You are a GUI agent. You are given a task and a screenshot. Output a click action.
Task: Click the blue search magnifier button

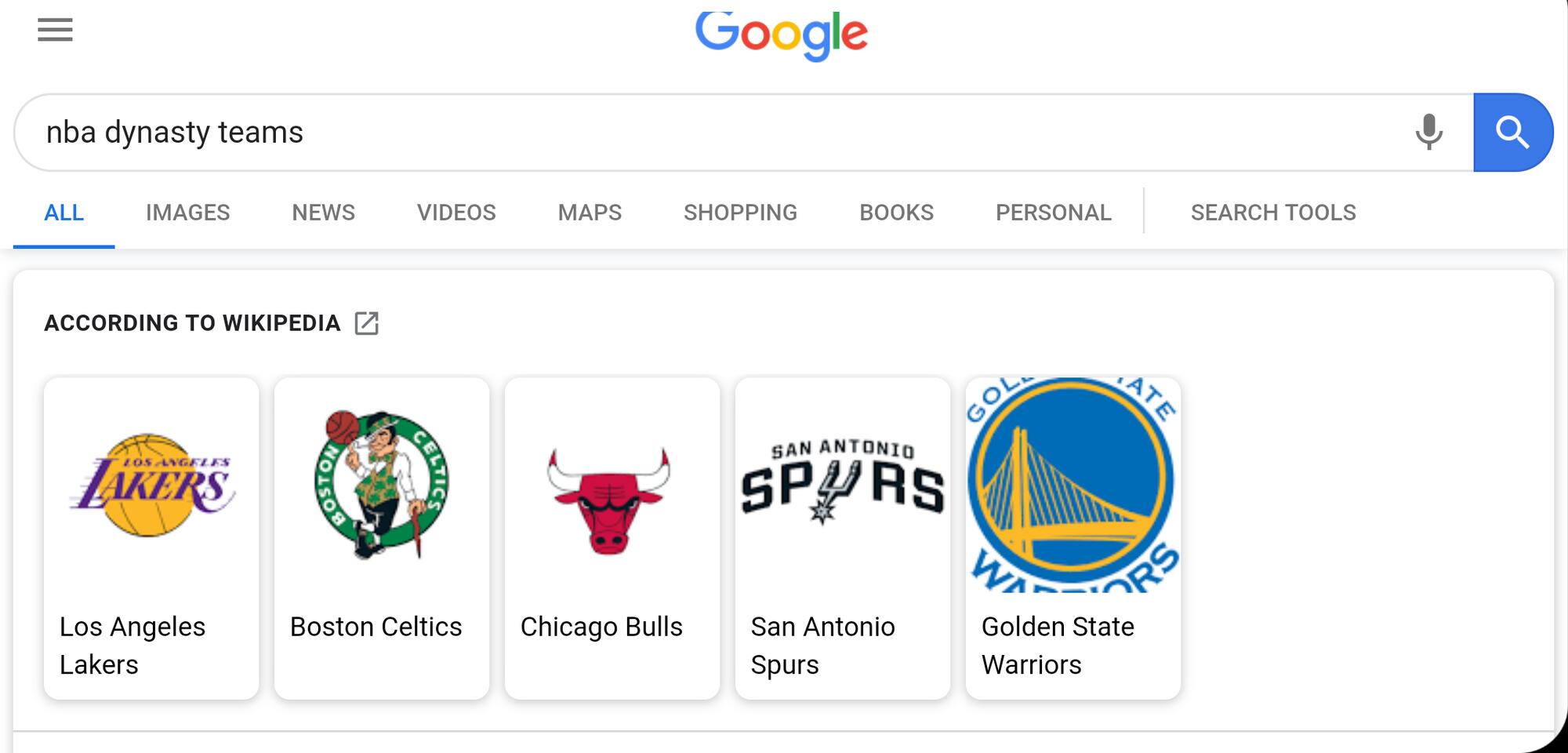pos(1512,132)
